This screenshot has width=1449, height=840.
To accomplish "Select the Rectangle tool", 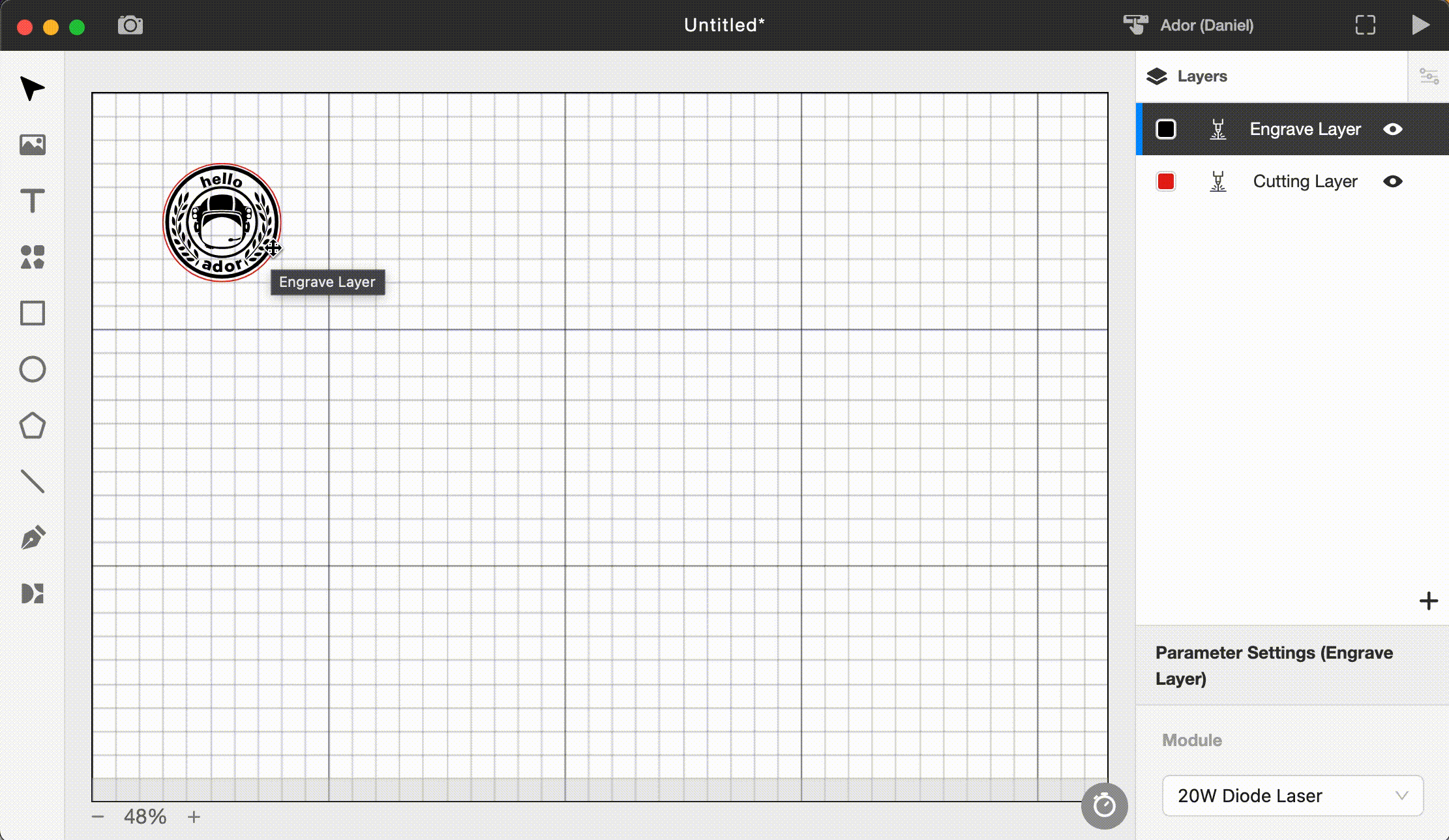I will 32,313.
